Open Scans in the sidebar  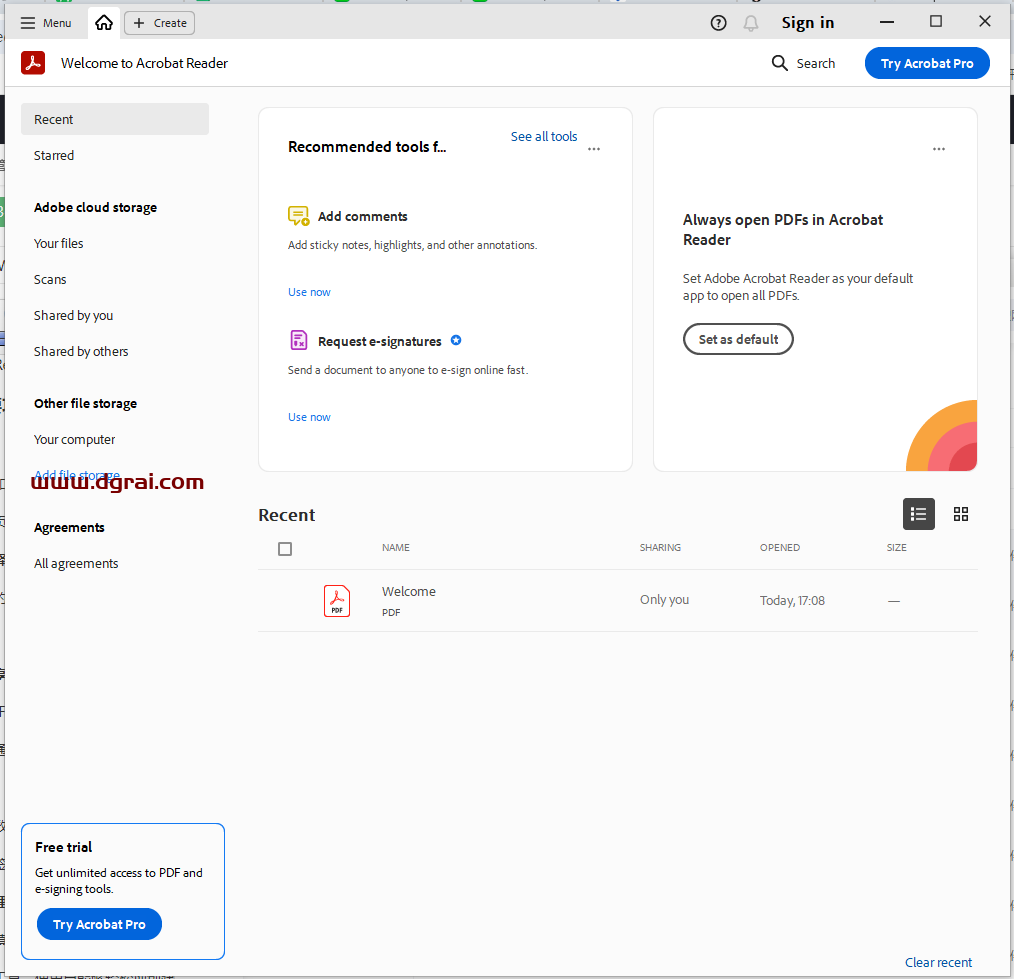click(x=50, y=279)
